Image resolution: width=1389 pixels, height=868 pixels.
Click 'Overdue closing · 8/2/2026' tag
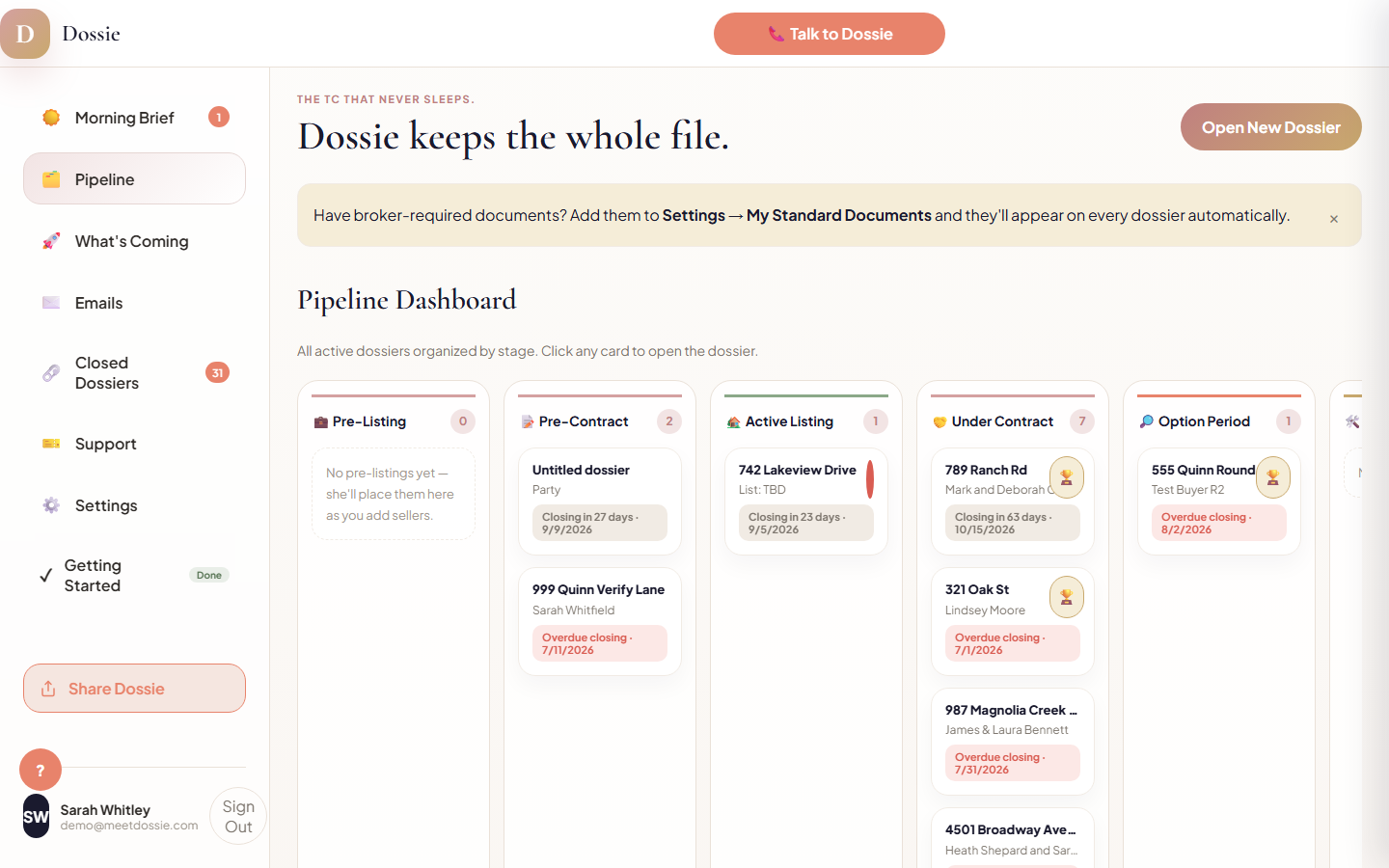point(1219,523)
